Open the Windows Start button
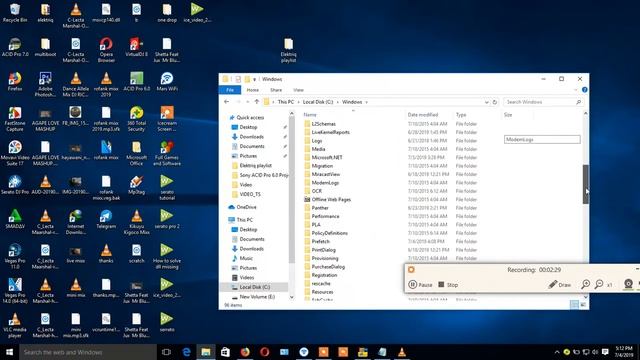The image size is (640, 360). pyautogui.click(x=9, y=352)
